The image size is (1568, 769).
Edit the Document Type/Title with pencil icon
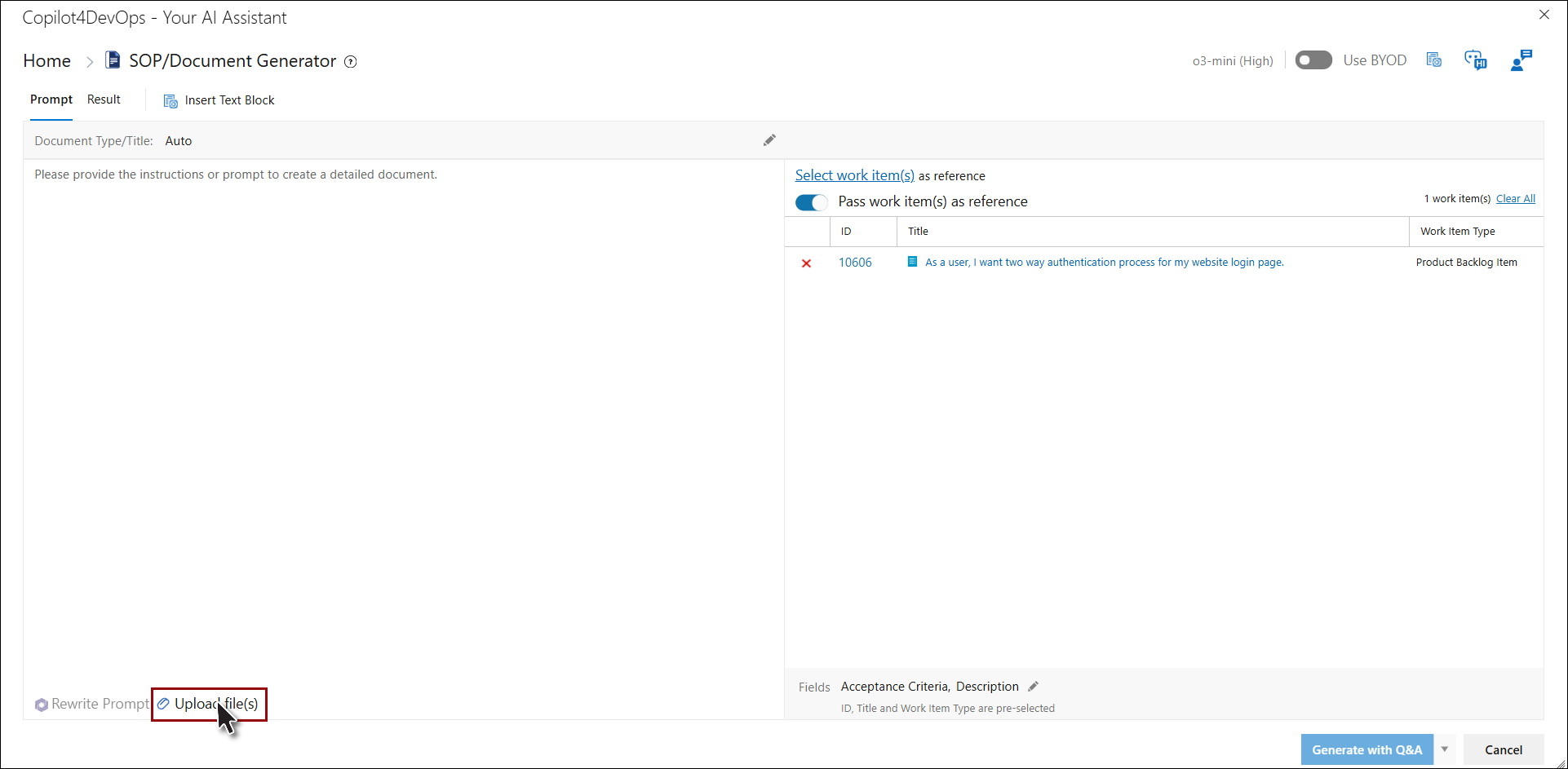[769, 140]
